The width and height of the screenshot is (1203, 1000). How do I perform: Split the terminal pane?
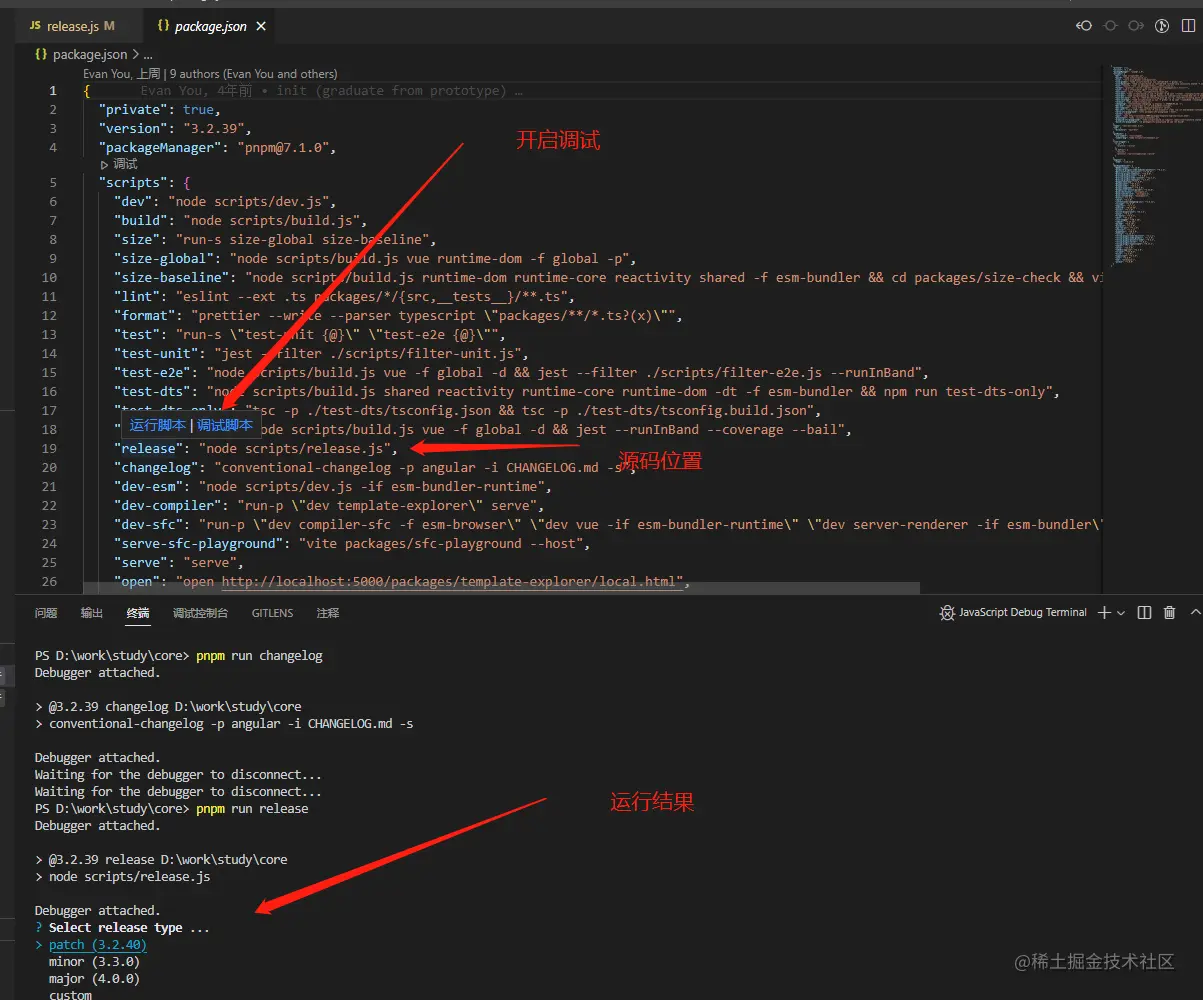pos(1145,612)
